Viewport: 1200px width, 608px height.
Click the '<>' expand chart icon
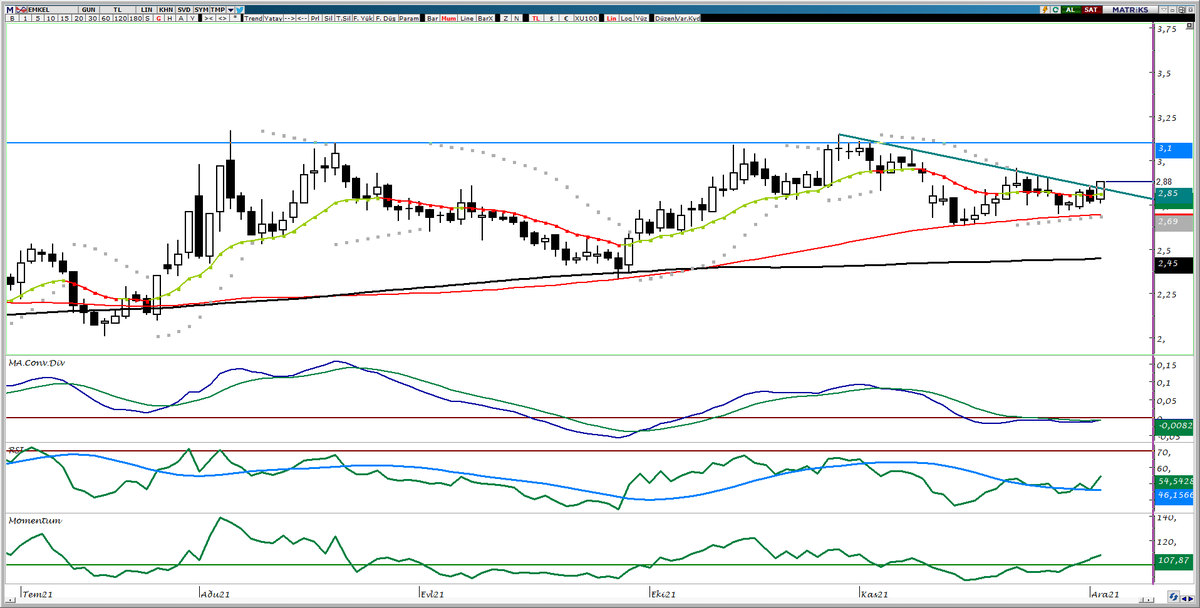coord(224,19)
